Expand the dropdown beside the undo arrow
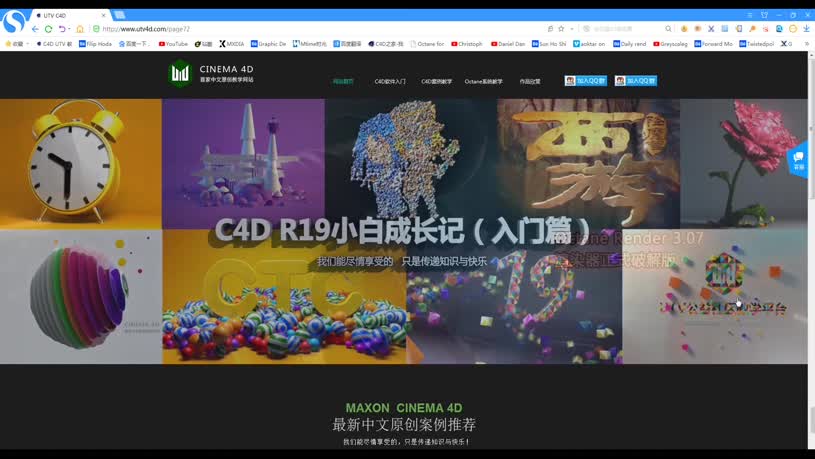 click(69, 29)
